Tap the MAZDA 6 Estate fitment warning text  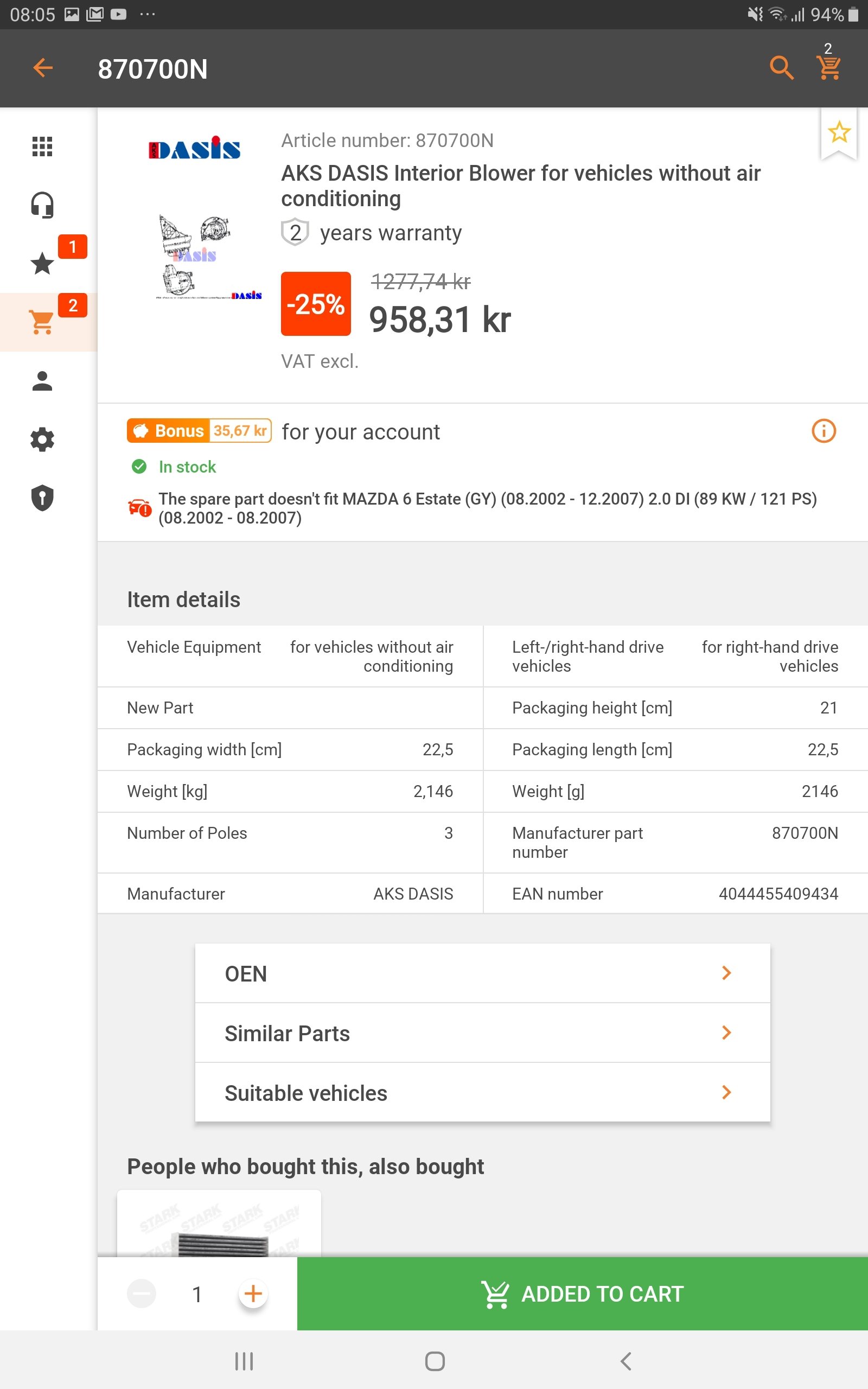[x=487, y=508]
